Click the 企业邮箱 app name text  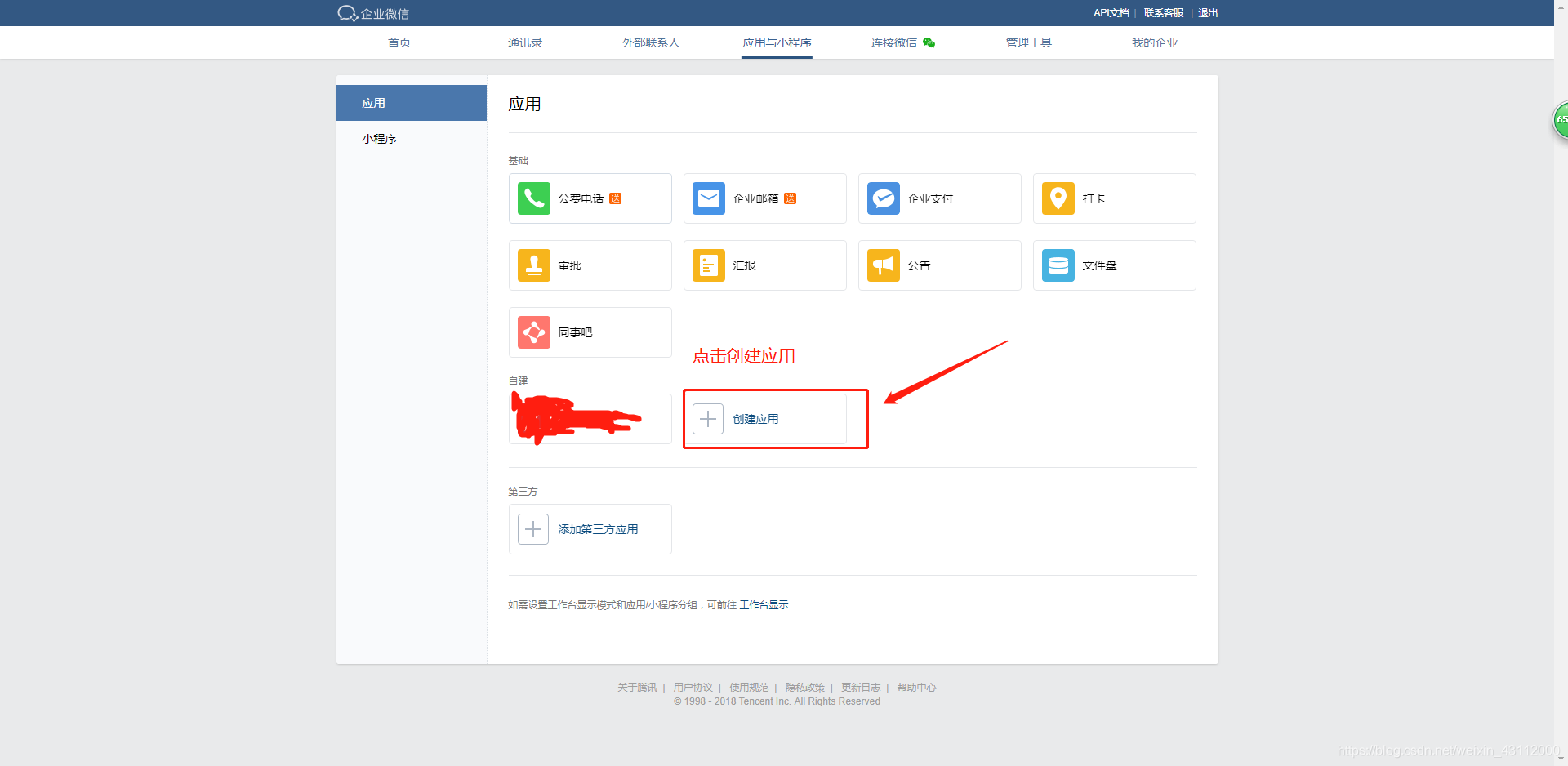point(755,198)
